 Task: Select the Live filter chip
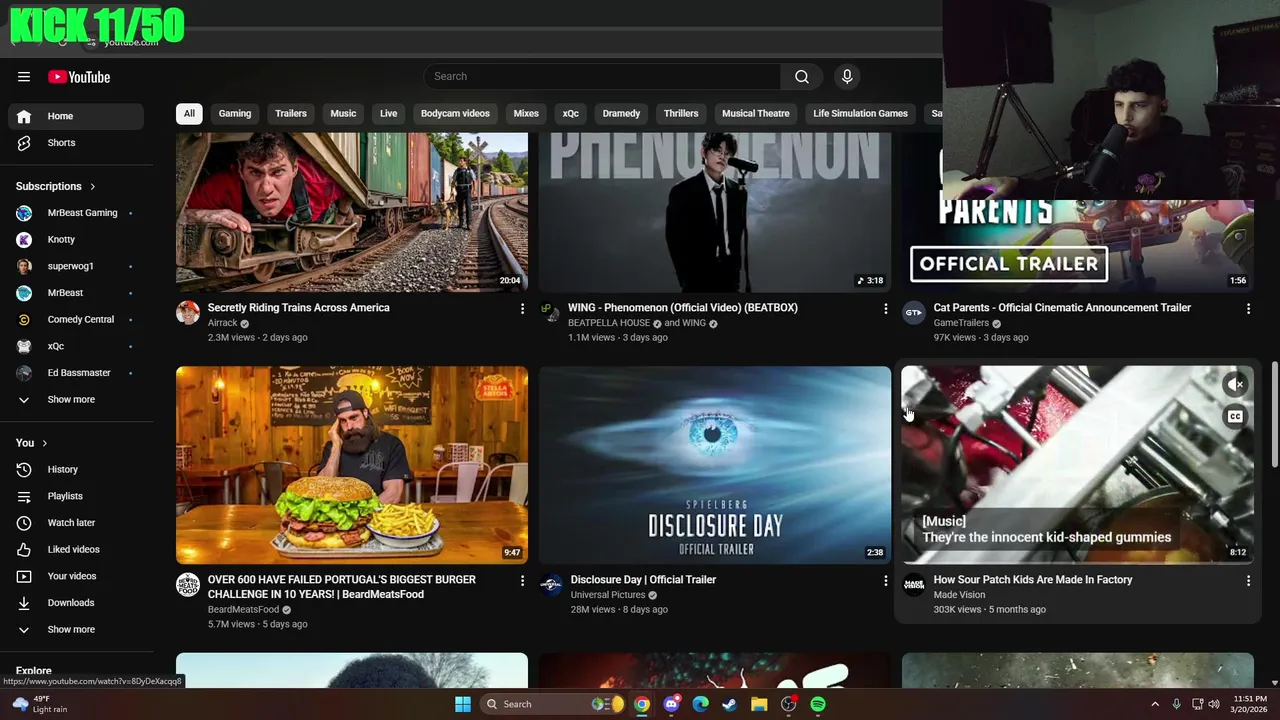pyautogui.click(x=389, y=113)
